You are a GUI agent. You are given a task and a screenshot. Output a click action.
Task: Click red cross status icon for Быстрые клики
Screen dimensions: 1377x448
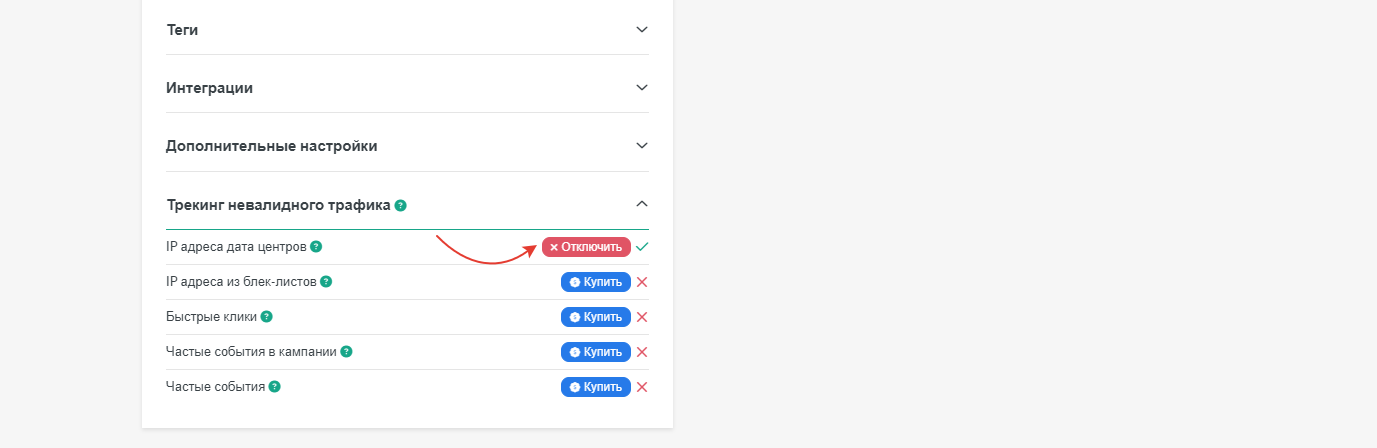(642, 317)
